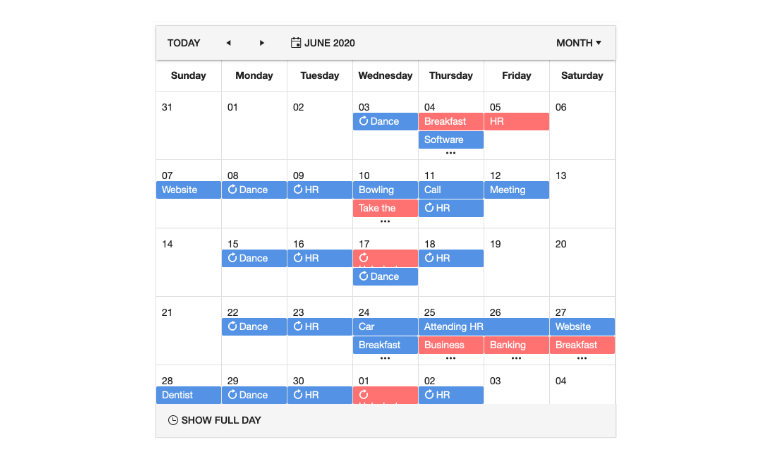The height and width of the screenshot is (460, 770).
Task: Go to the next month arrow
Action: 262,43
